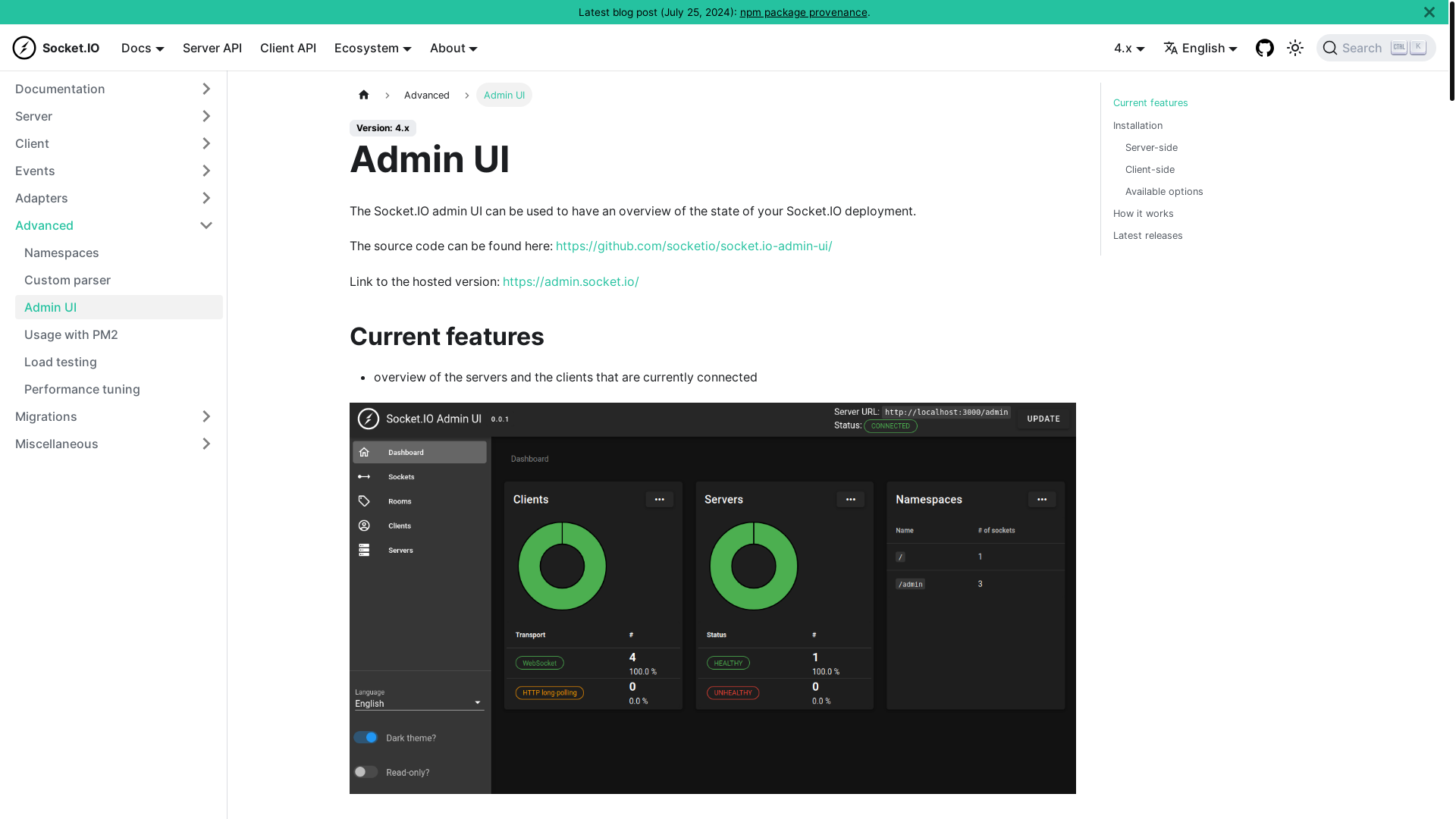Click the Admin UI dashboard screenshot

point(713,598)
